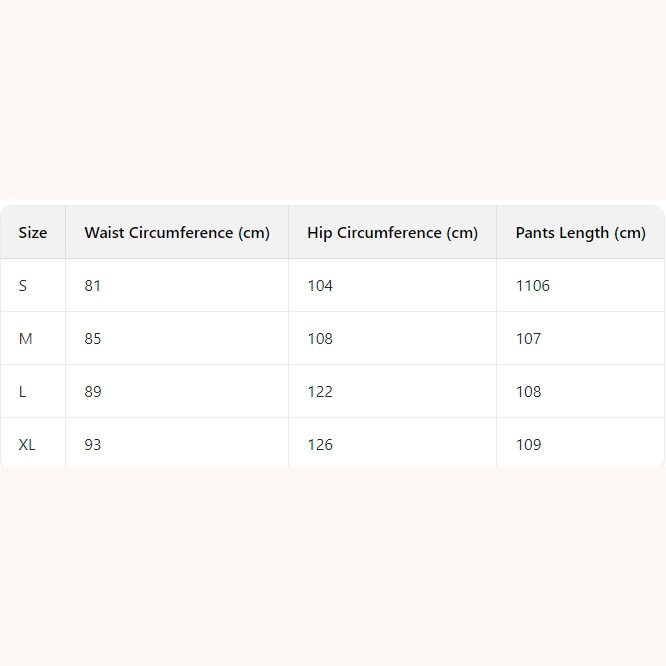
Task: Select the XL size cell
Action: click(x=27, y=445)
